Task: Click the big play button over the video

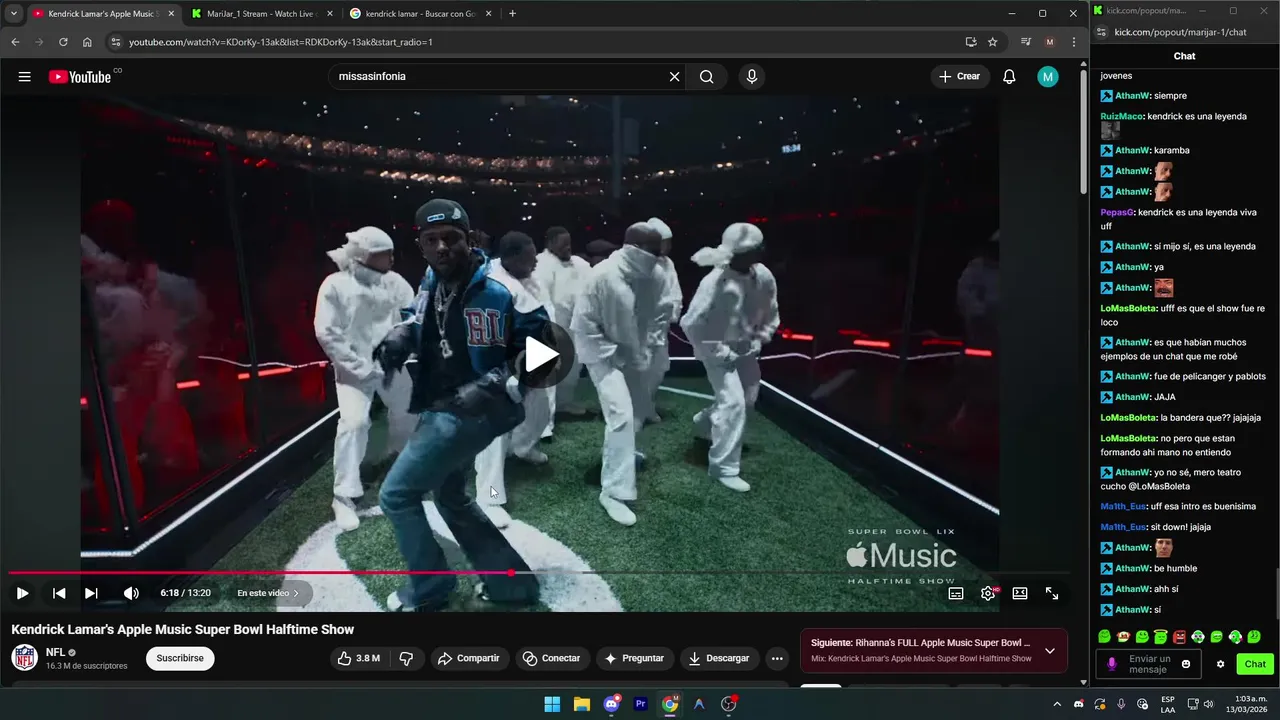Action: pos(541,354)
